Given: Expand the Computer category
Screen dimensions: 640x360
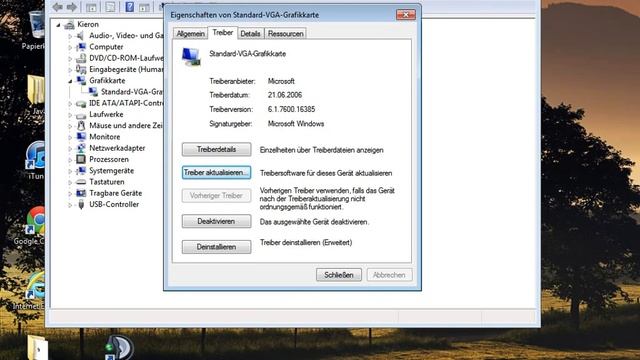Looking at the screenshot, I should [x=70, y=47].
